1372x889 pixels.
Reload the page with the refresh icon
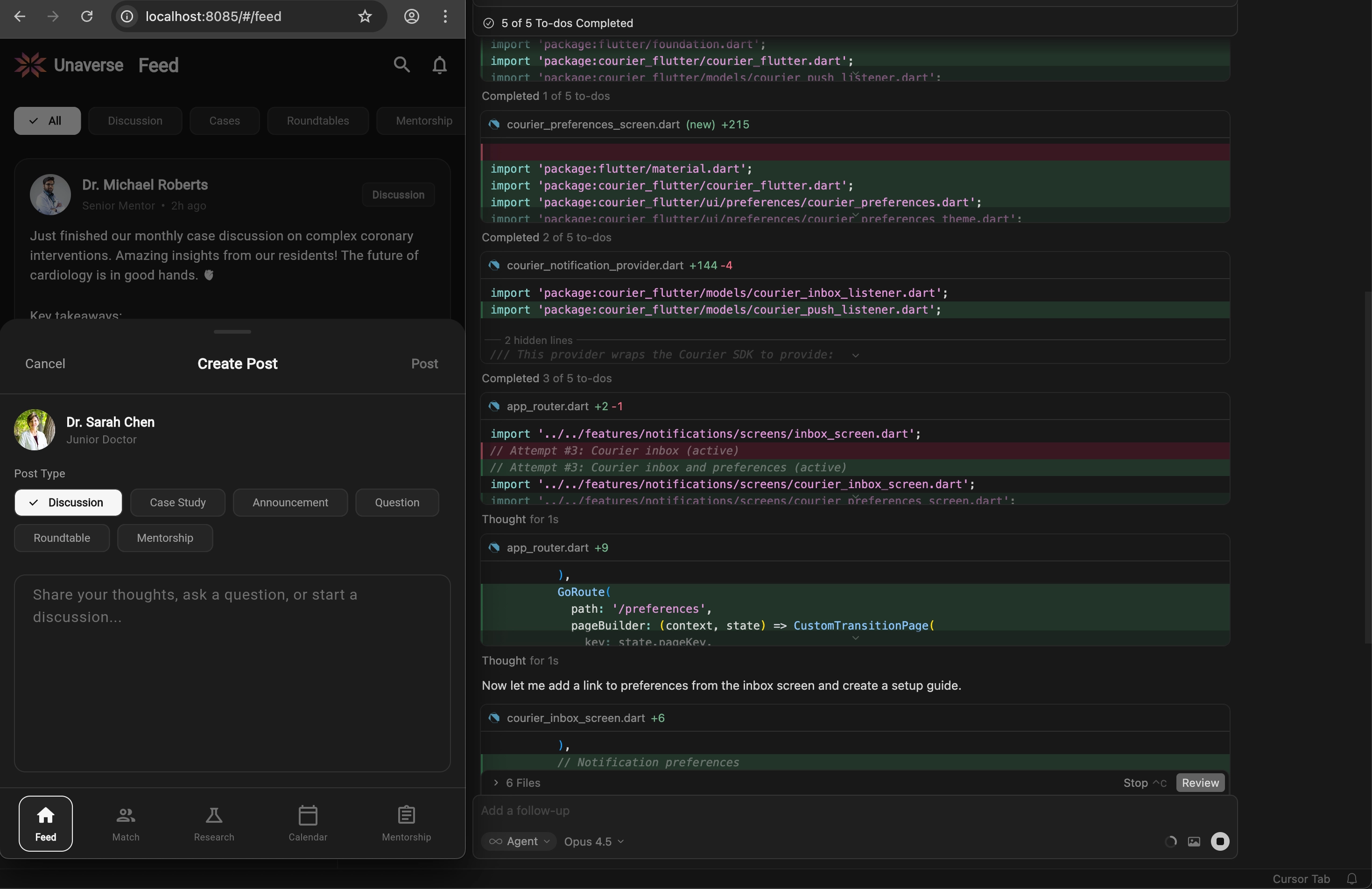[86, 17]
